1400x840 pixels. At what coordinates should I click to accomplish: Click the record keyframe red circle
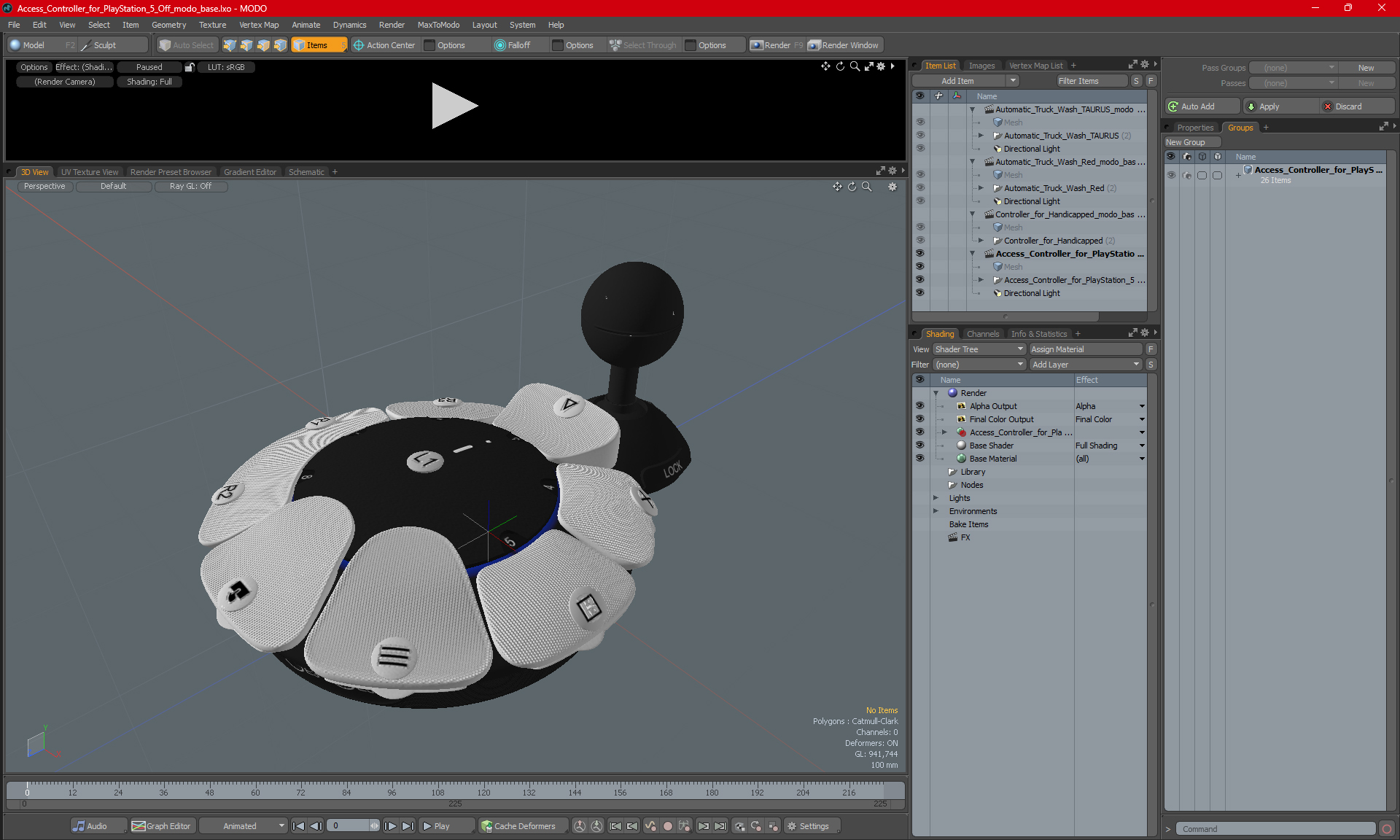(667, 826)
